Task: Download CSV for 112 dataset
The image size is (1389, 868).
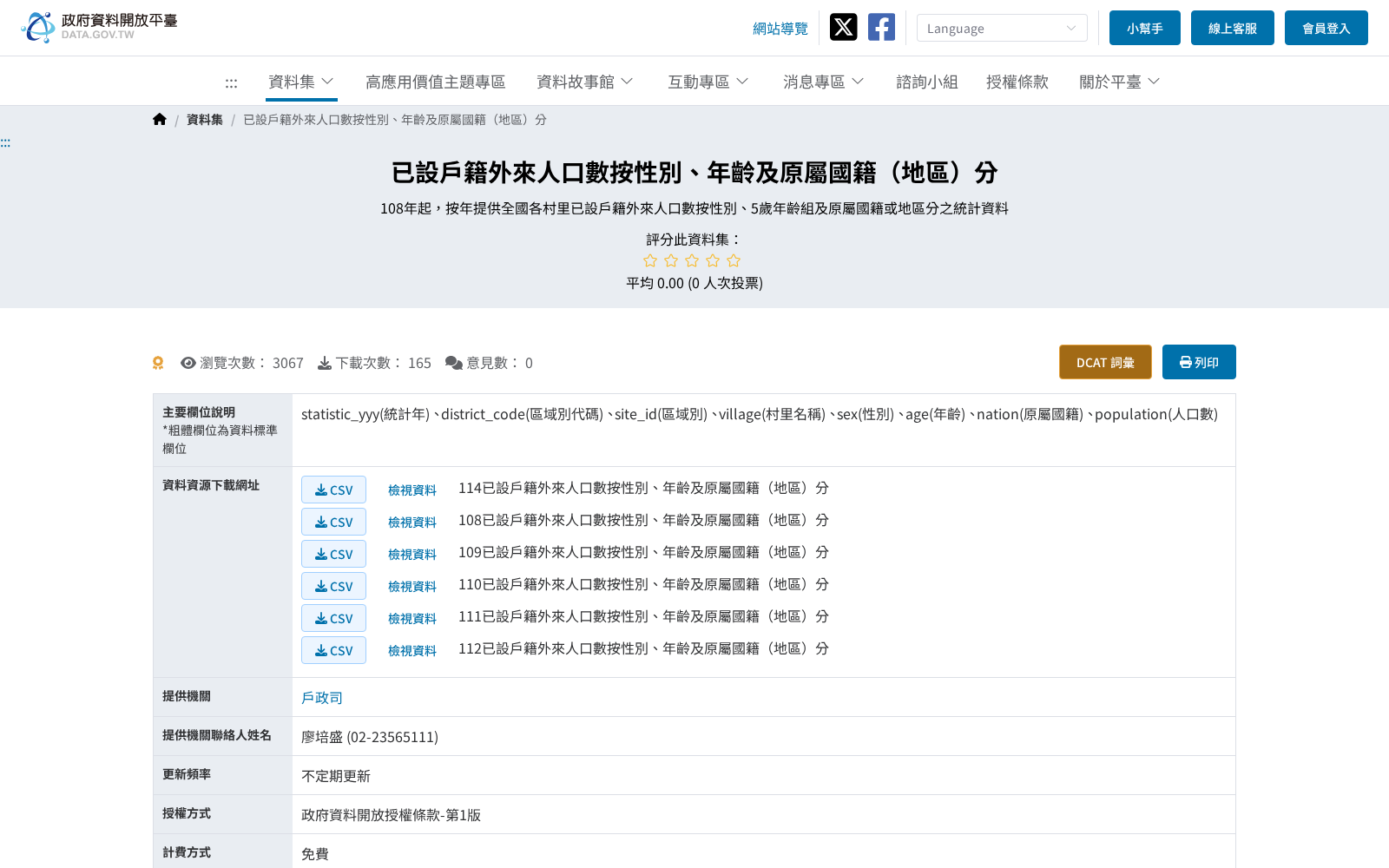Action: click(x=333, y=650)
